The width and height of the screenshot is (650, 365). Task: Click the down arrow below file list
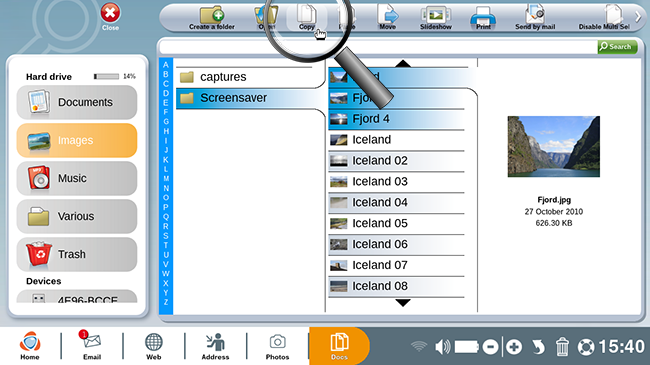[403, 303]
